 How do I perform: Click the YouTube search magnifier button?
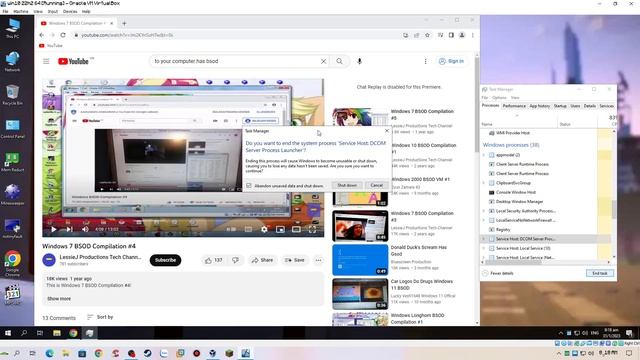coord(339,61)
